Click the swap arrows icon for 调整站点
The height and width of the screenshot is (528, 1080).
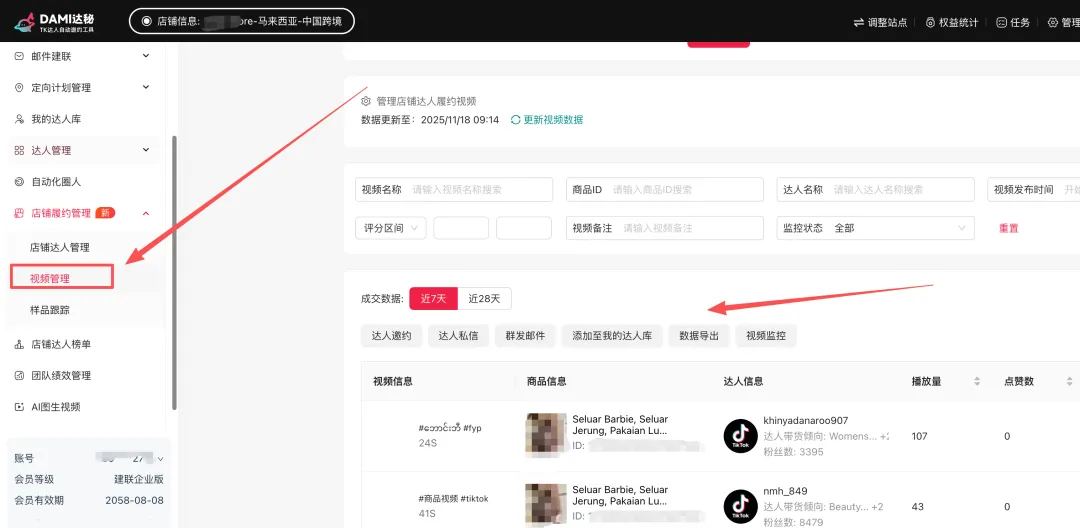point(858,22)
